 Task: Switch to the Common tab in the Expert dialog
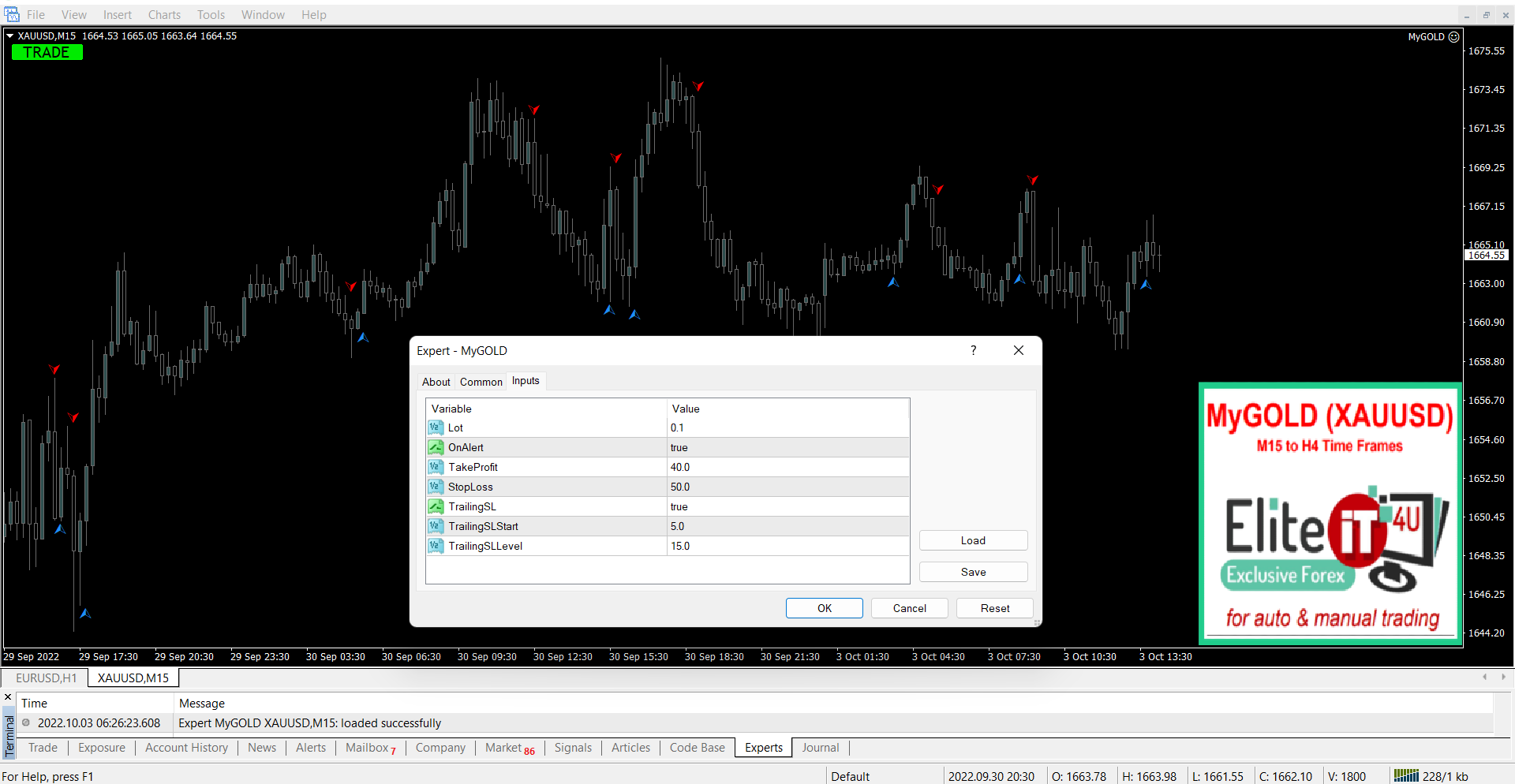pos(481,382)
